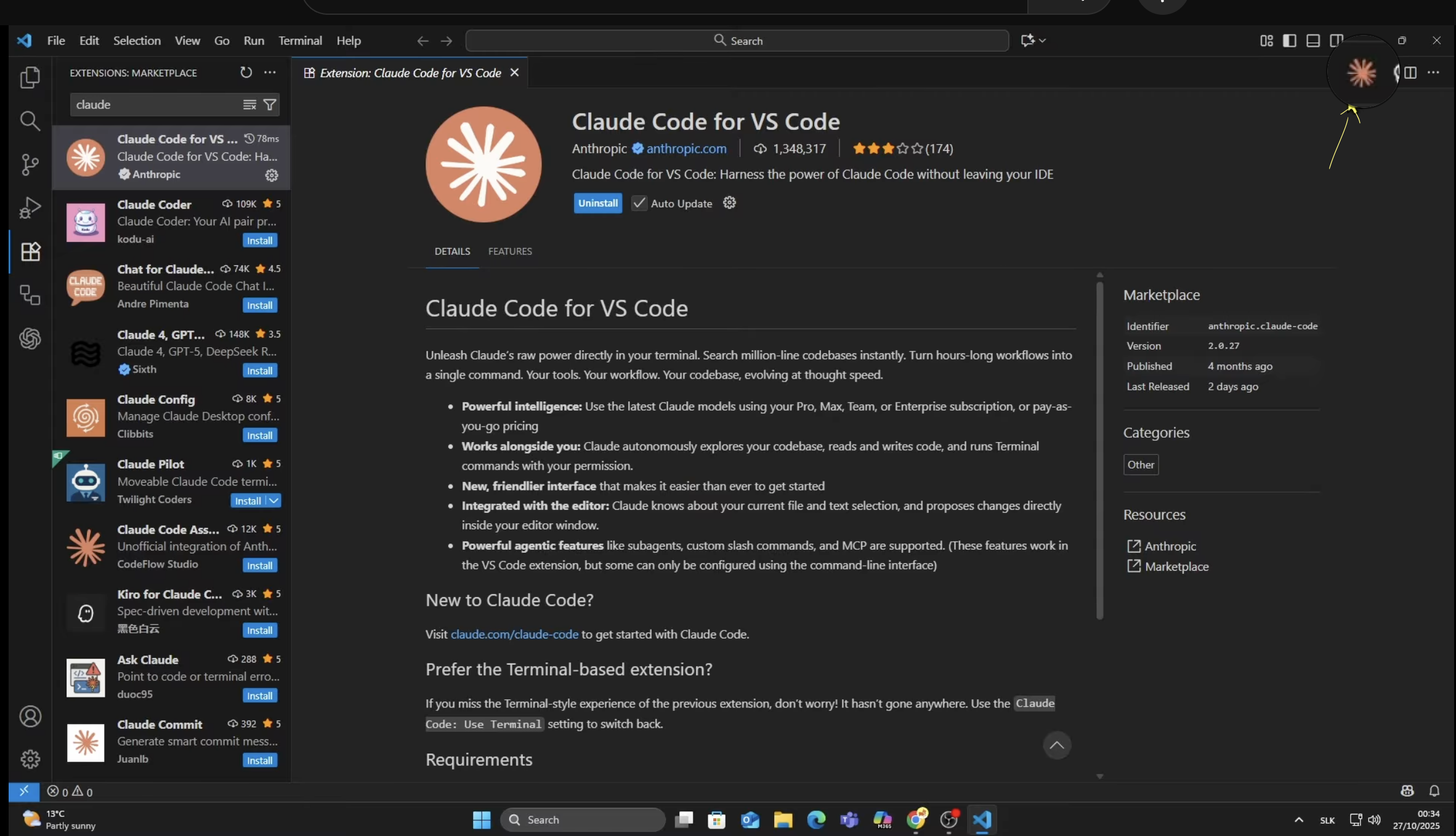1456x836 pixels.
Task: Refresh the extensions marketplace list
Action: (246, 73)
